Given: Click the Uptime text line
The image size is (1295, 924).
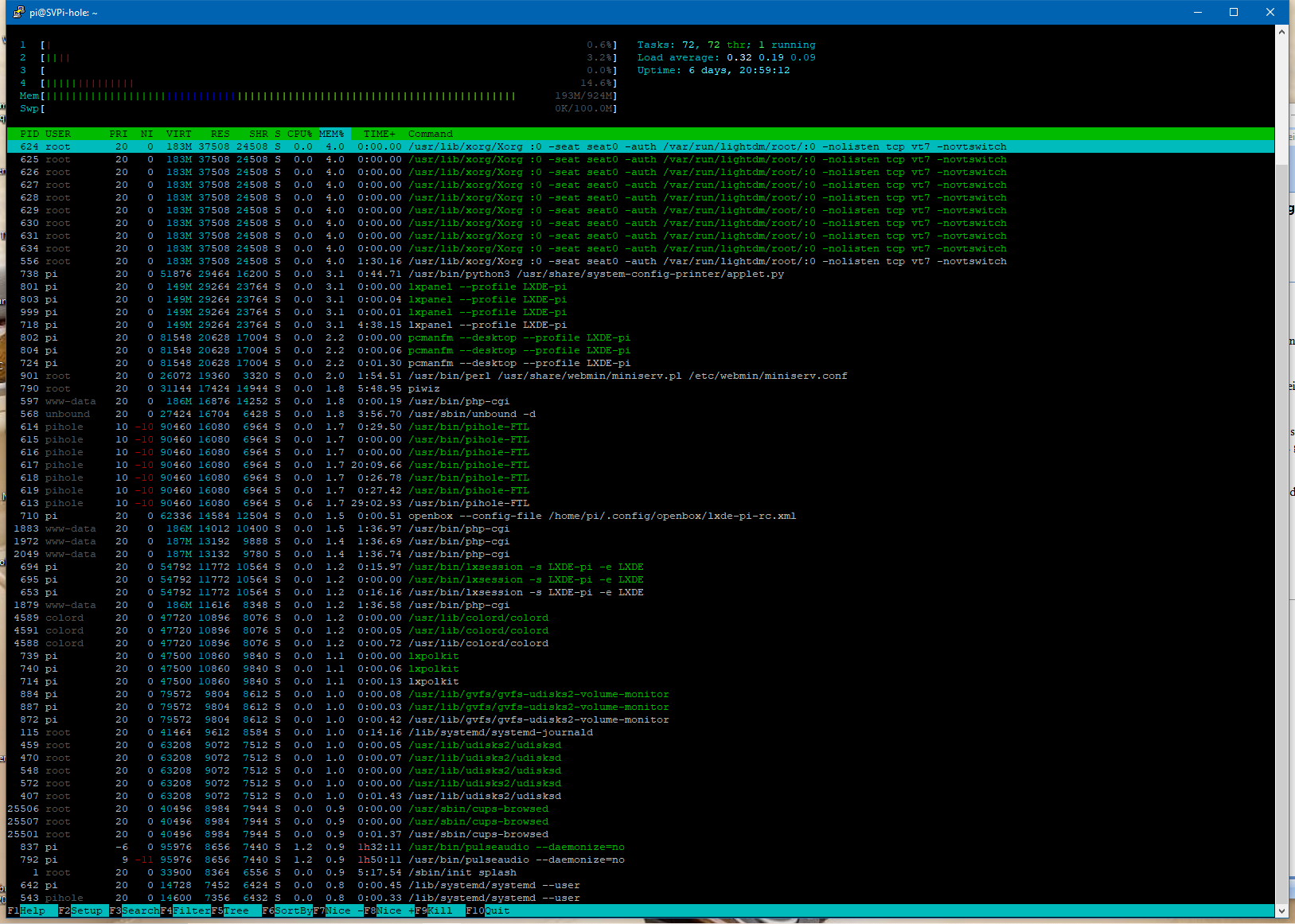Looking at the screenshot, I should tap(714, 70).
